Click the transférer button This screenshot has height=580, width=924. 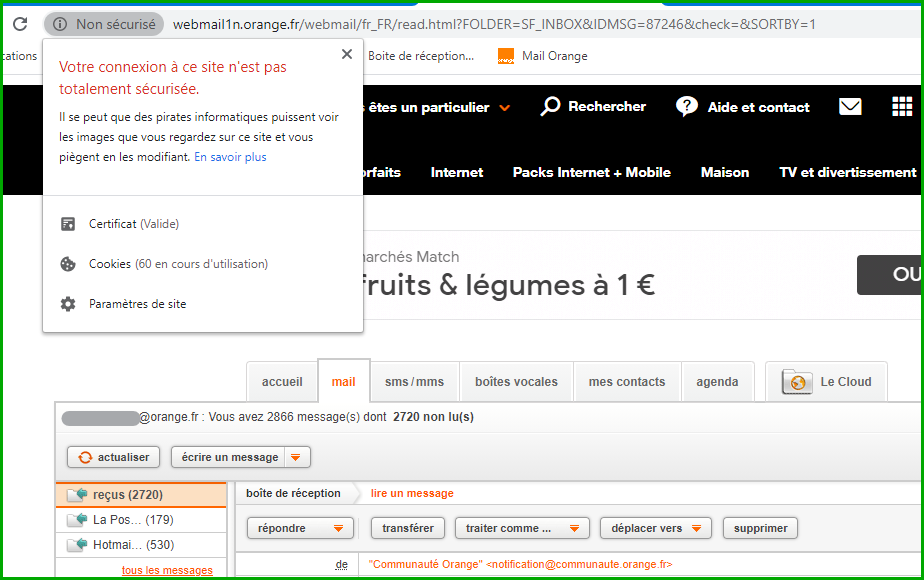click(408, 528)
